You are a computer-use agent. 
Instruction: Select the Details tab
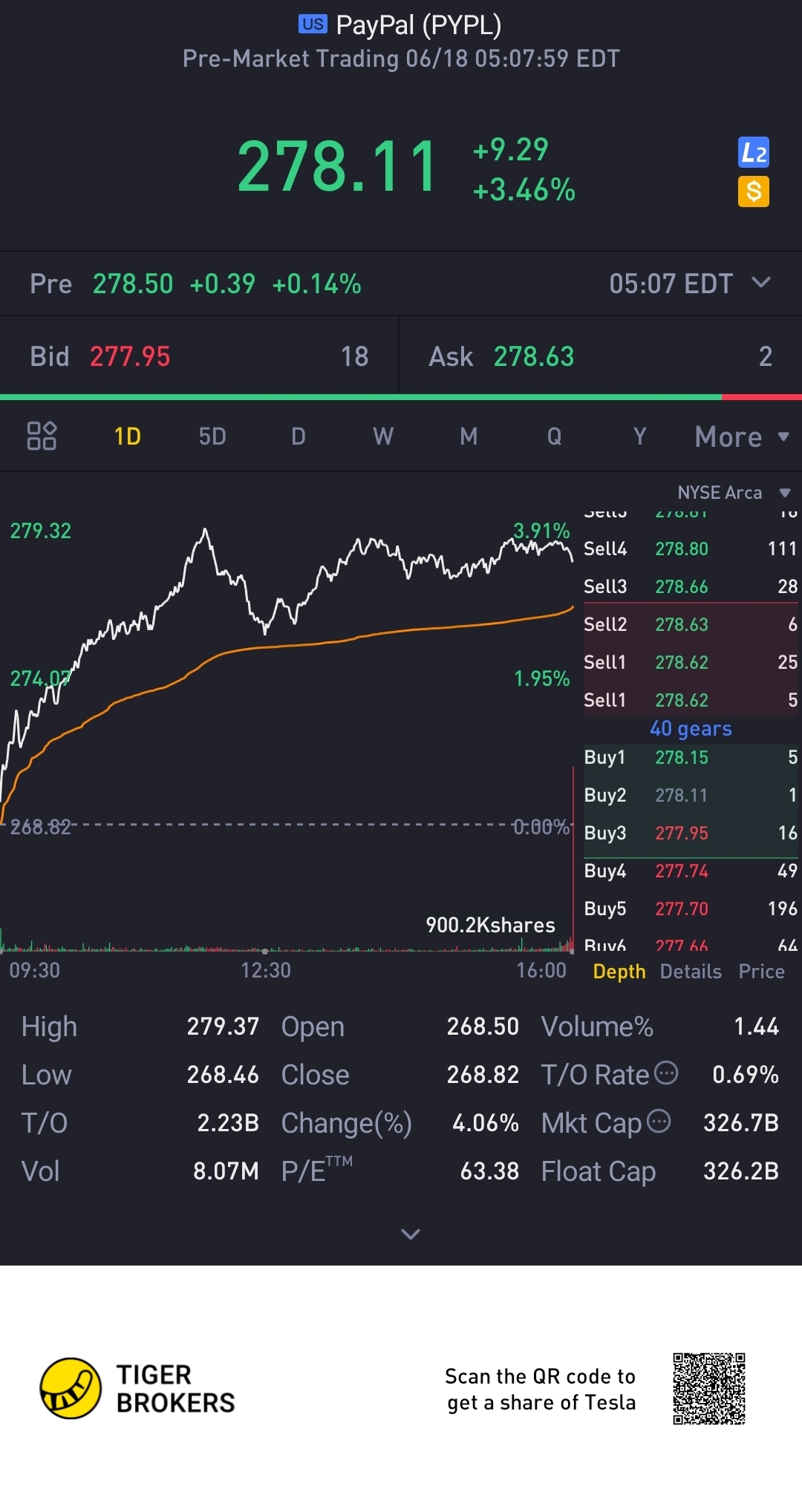[691, 972]
